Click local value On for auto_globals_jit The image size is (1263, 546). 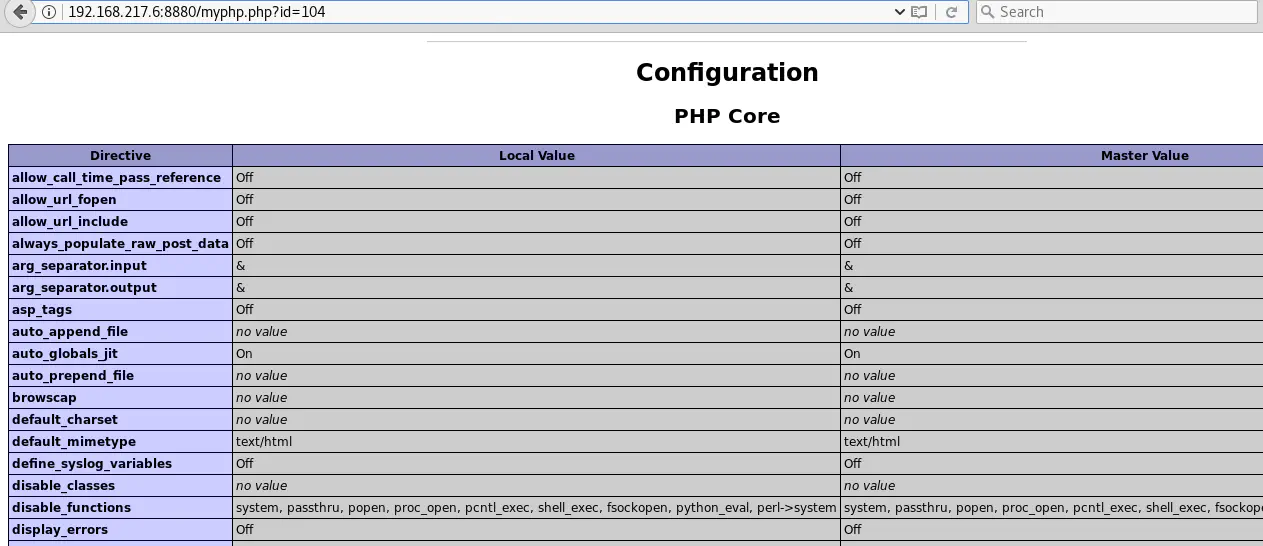tap(244, 353)
